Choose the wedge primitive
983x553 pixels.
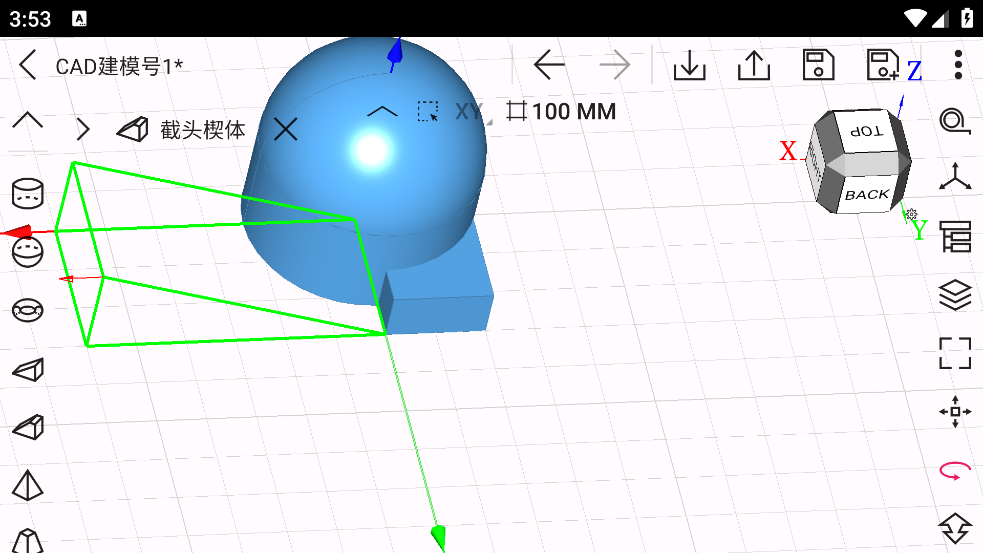pos(28,369)
